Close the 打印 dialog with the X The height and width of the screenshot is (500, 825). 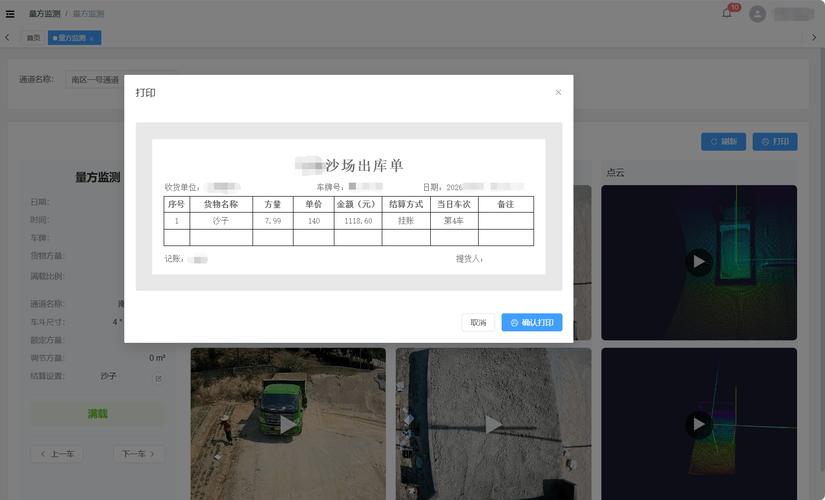coord(558,93)
